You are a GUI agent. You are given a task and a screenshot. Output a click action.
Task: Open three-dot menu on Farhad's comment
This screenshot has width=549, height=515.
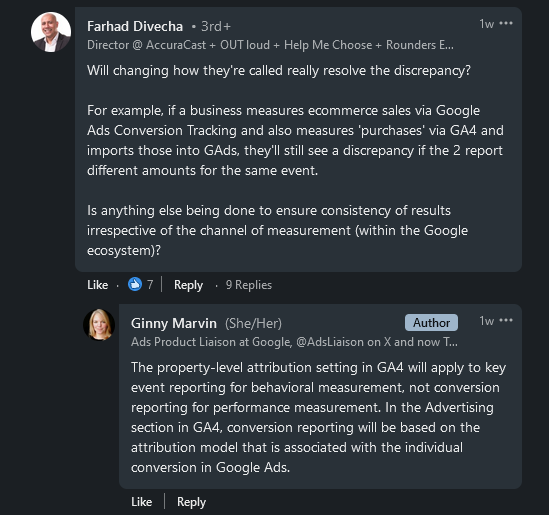[x=506, y=23]
